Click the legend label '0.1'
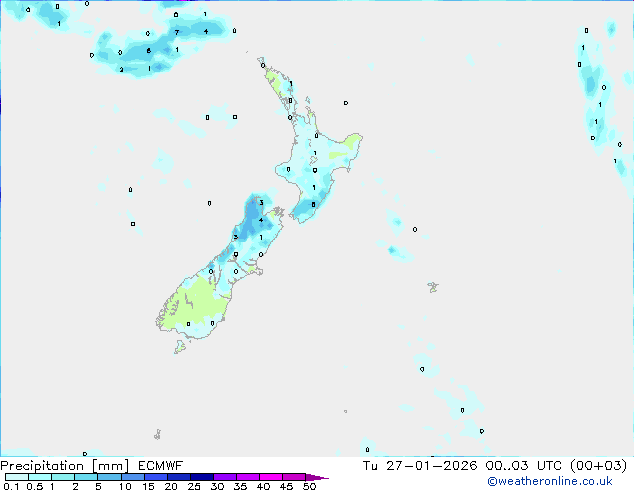The image size is (634, 490). click(11, 486)
